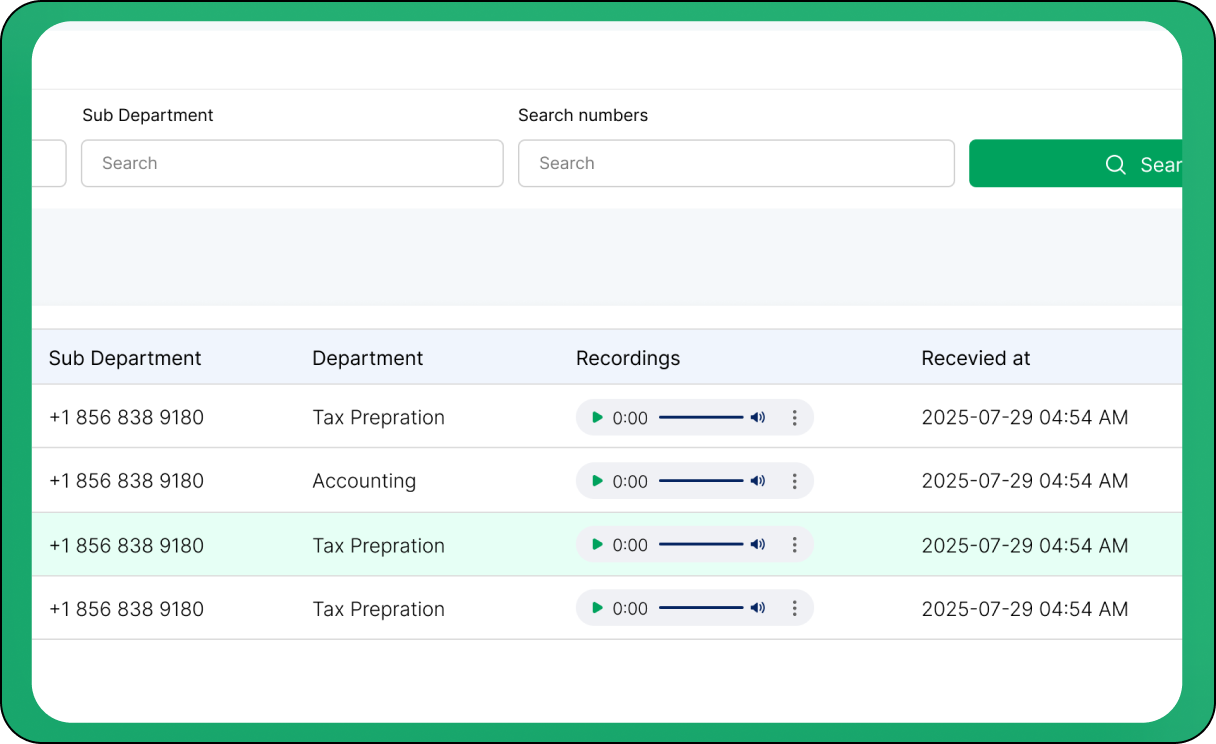Play the highlighted row's recording
Viewport: 1216px width, 744px height.
coord(597,545)
